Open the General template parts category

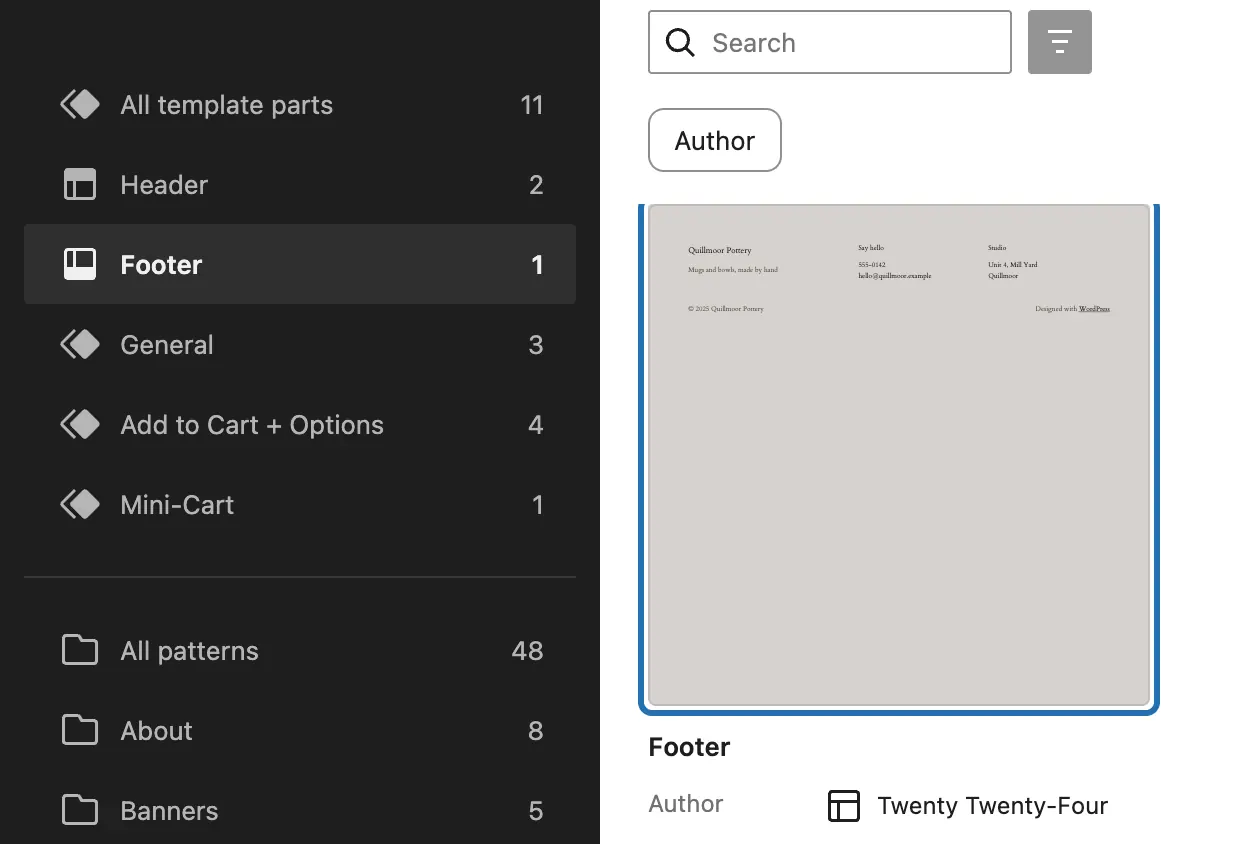click(x=300, y=345)
